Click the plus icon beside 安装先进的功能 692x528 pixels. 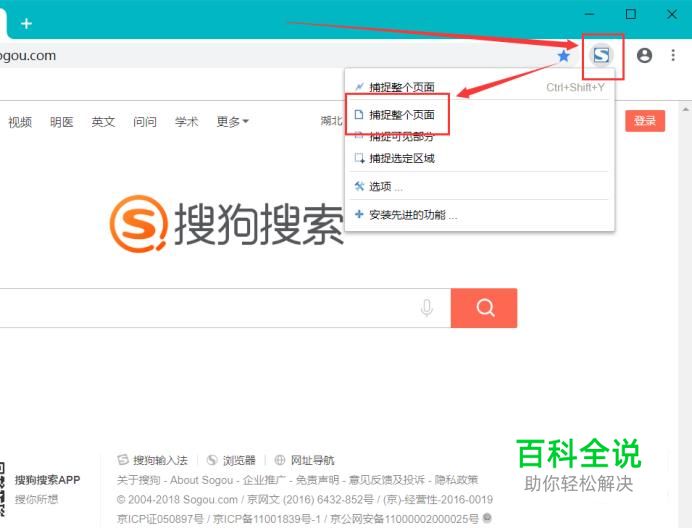point(359,215)
